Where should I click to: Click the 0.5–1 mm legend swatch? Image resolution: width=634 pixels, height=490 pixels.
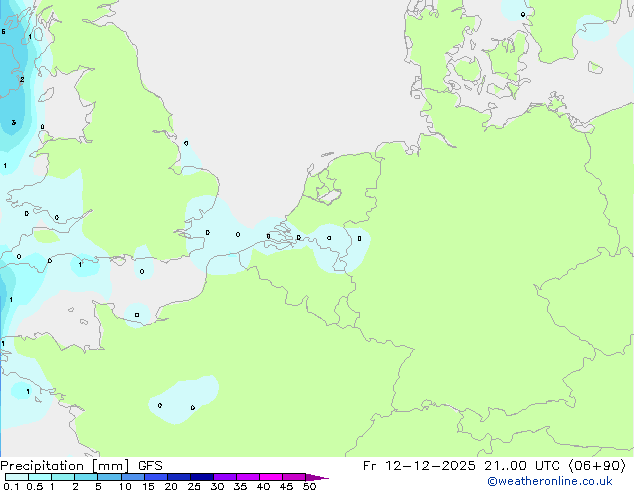[40, 477]
